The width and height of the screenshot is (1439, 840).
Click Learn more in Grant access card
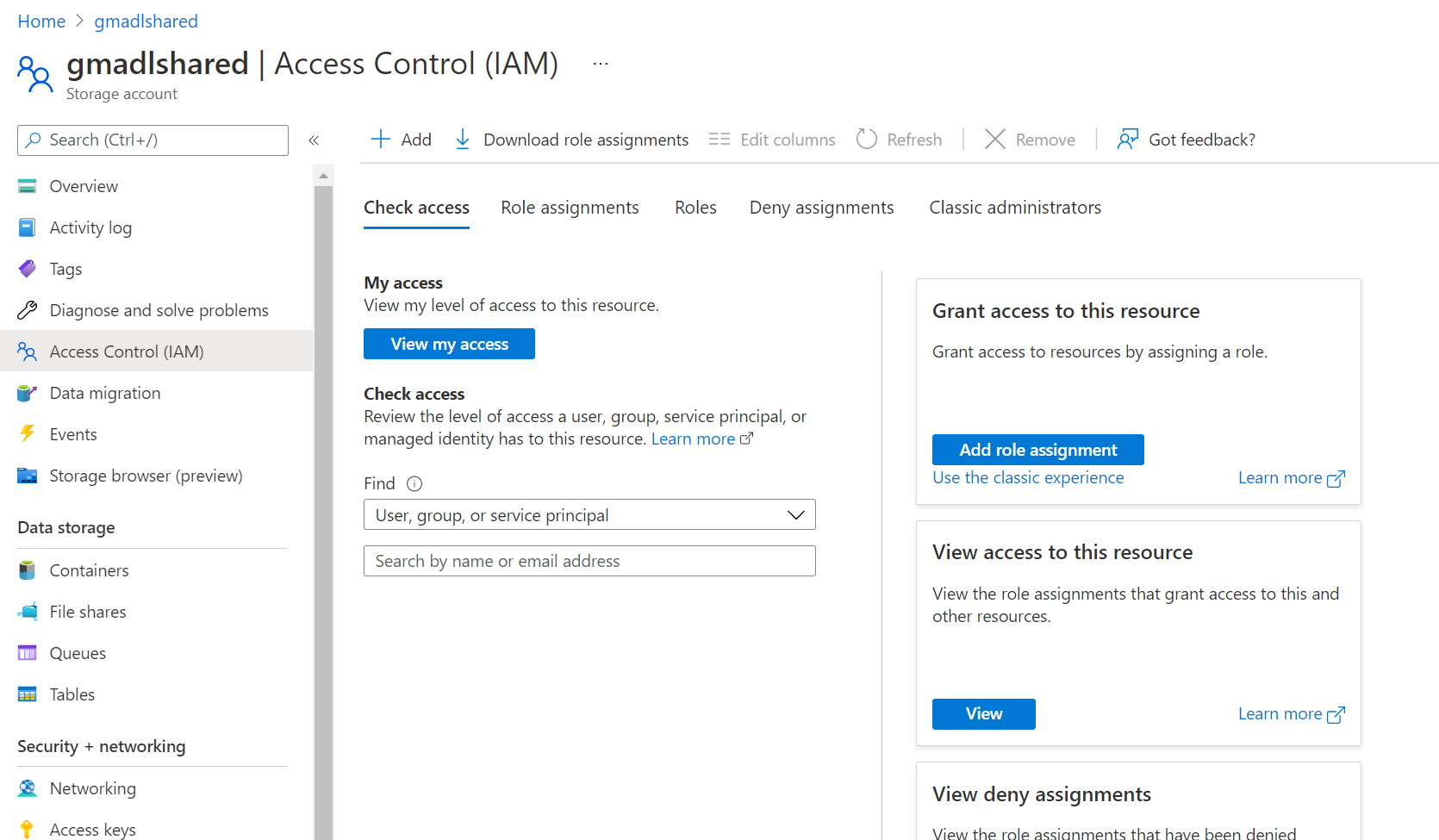pos(1280,477)
